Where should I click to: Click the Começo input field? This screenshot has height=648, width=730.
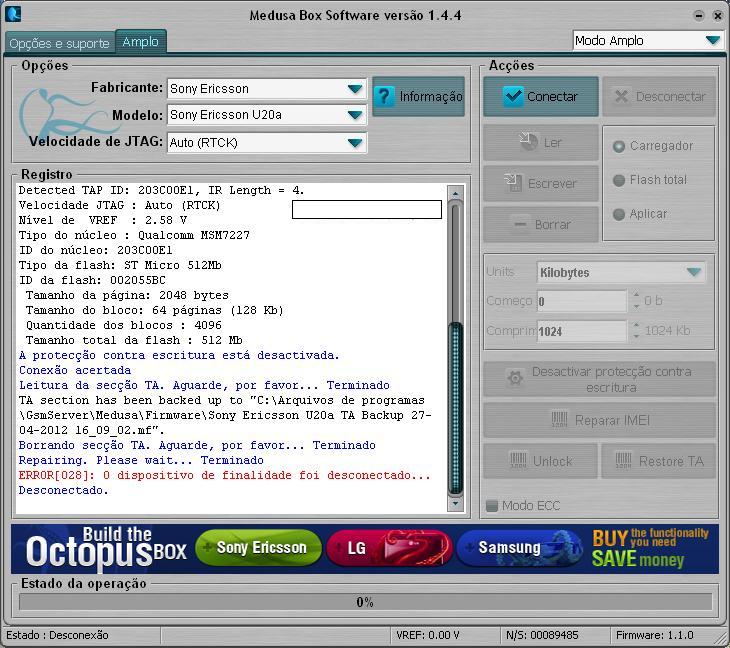click(581, 301)
